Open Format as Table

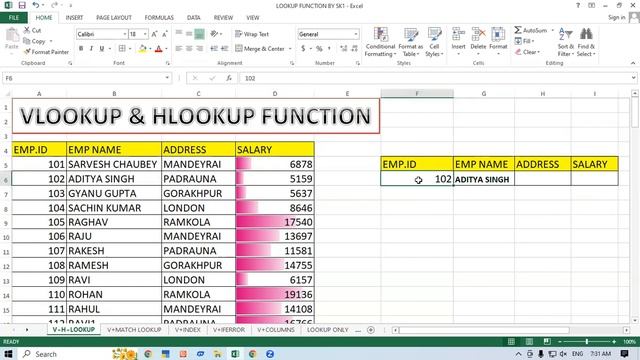click(x=411, y=42)
